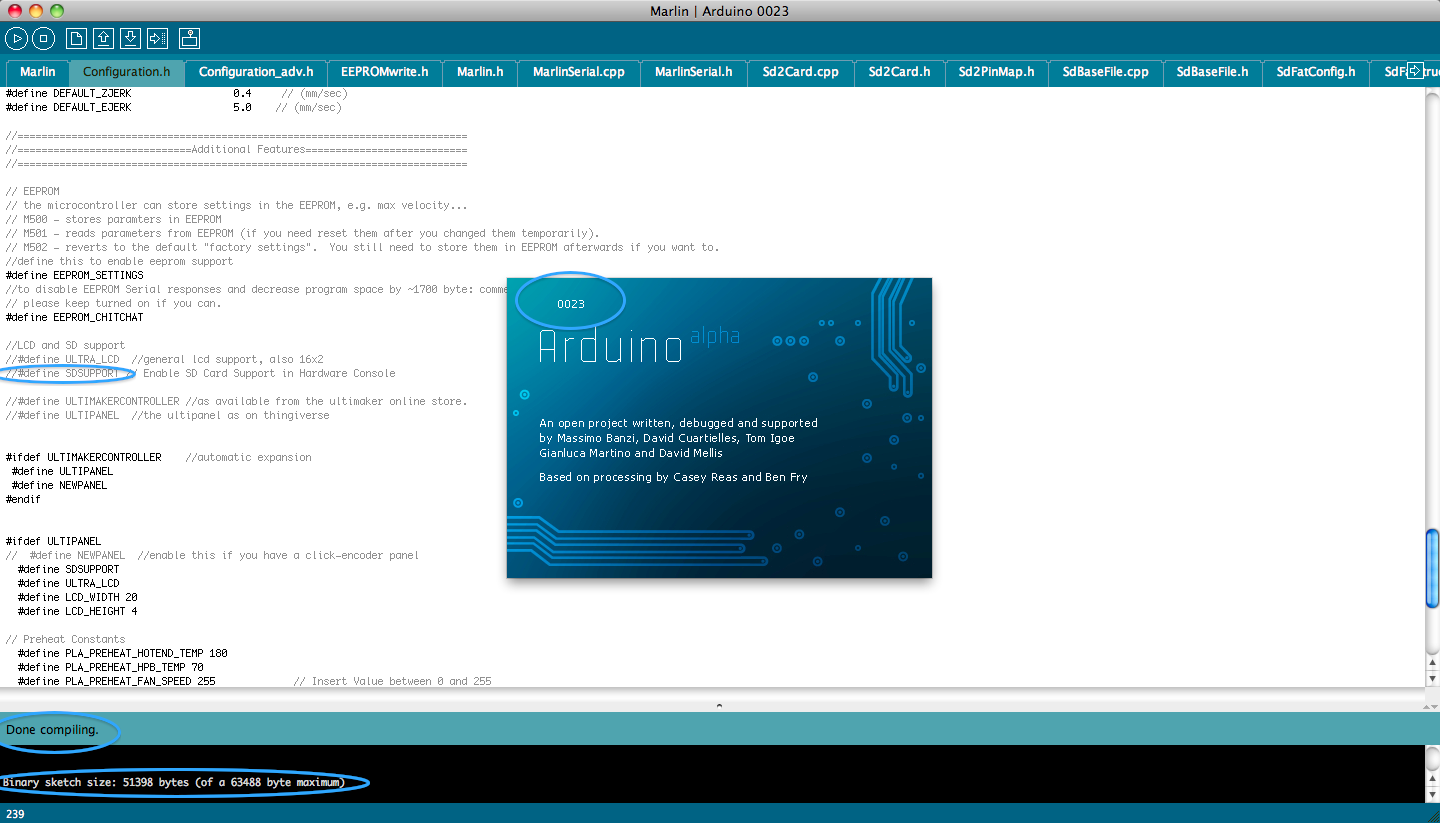The height and width of the screenshot is (823, 1440).
Task: Click the "// Preheat Constants" comment
Action: (x=66, y=639)
